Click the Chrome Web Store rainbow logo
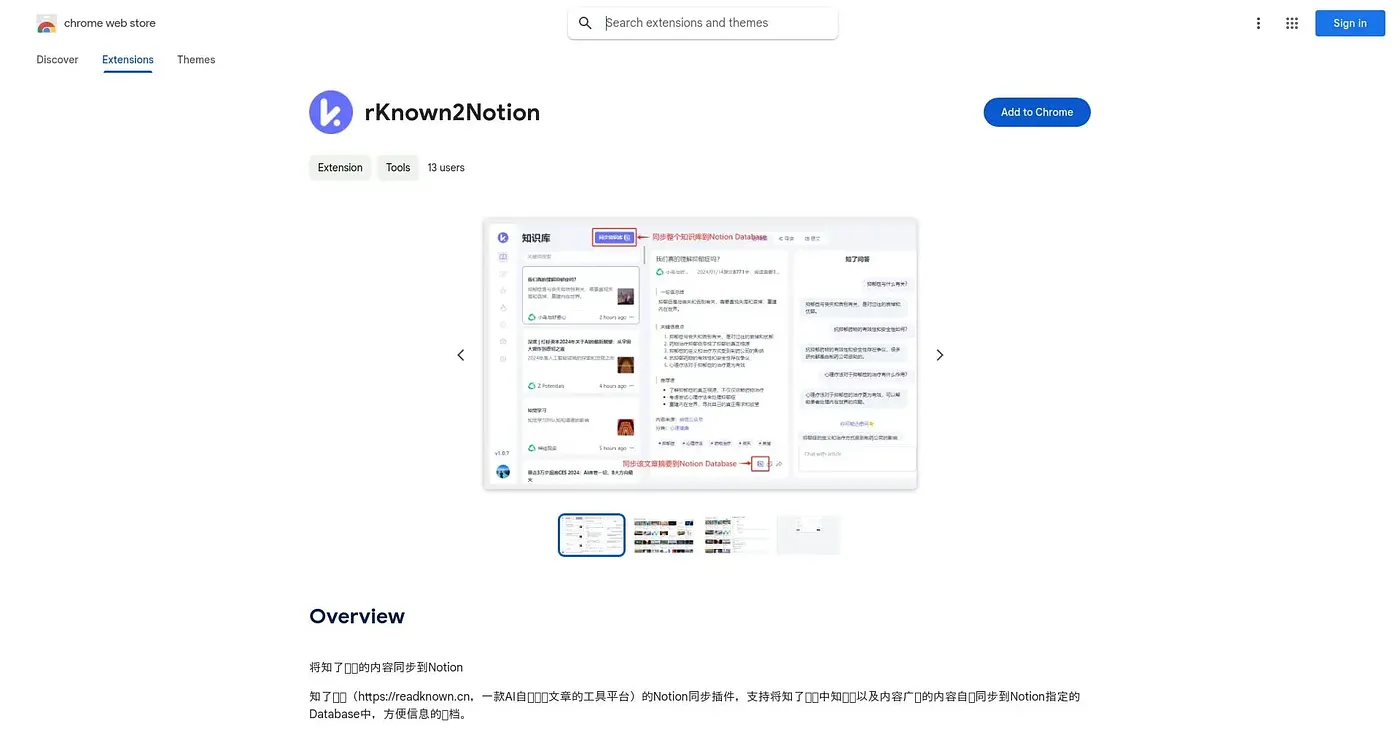 click(x=46, y=23)
